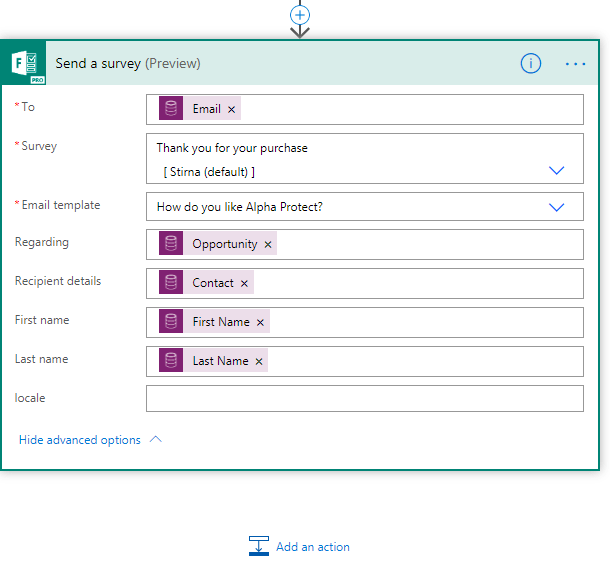The width and height of the screenshot is (610, 572).
Task: Click the Add an action link
Action: pos(312,547)
